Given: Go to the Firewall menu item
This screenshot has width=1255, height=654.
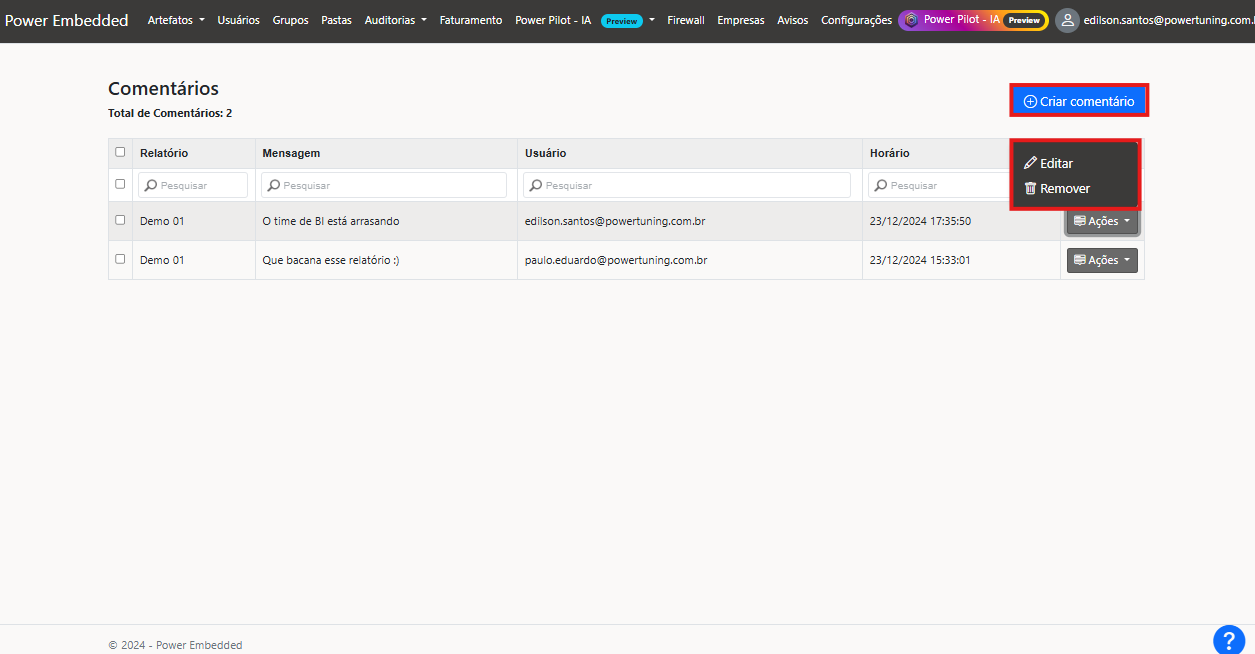Looking at the screenshot, I should 685,20.
